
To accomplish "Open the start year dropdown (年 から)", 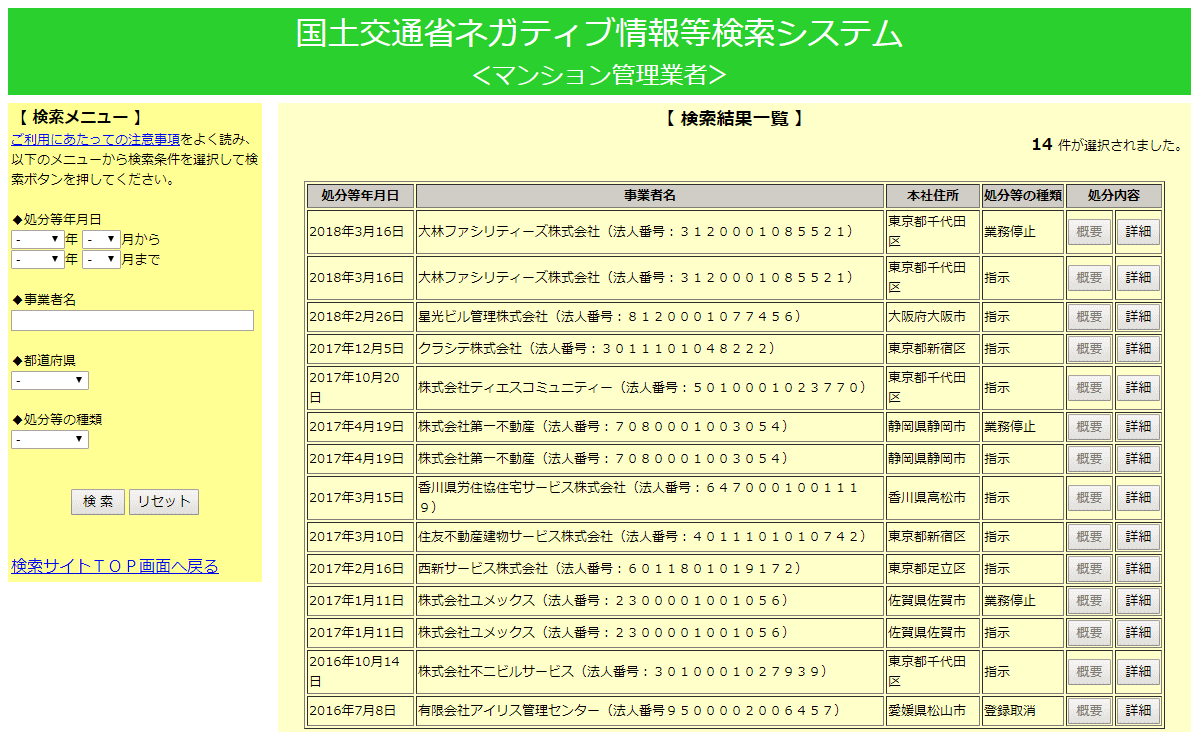I will coord(37,239).
